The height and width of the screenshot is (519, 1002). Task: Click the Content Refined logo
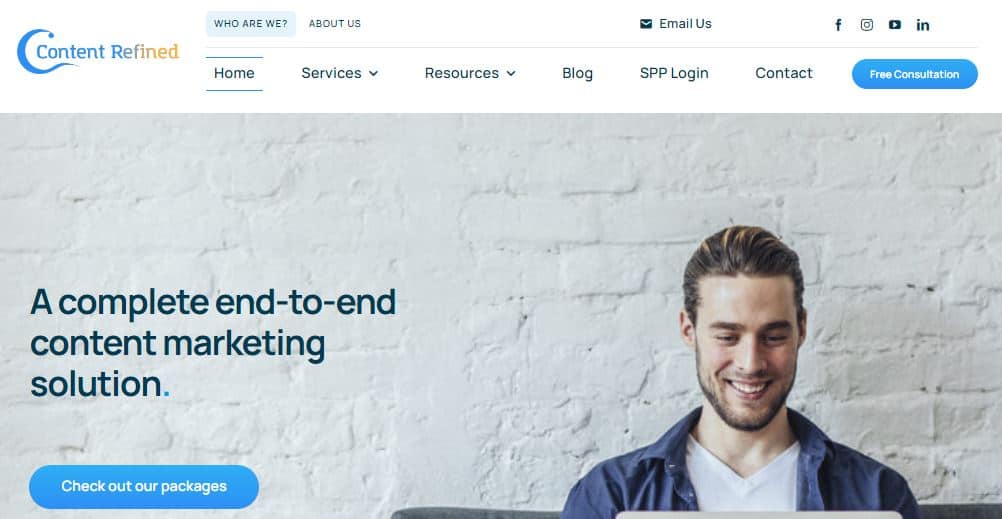98,51
